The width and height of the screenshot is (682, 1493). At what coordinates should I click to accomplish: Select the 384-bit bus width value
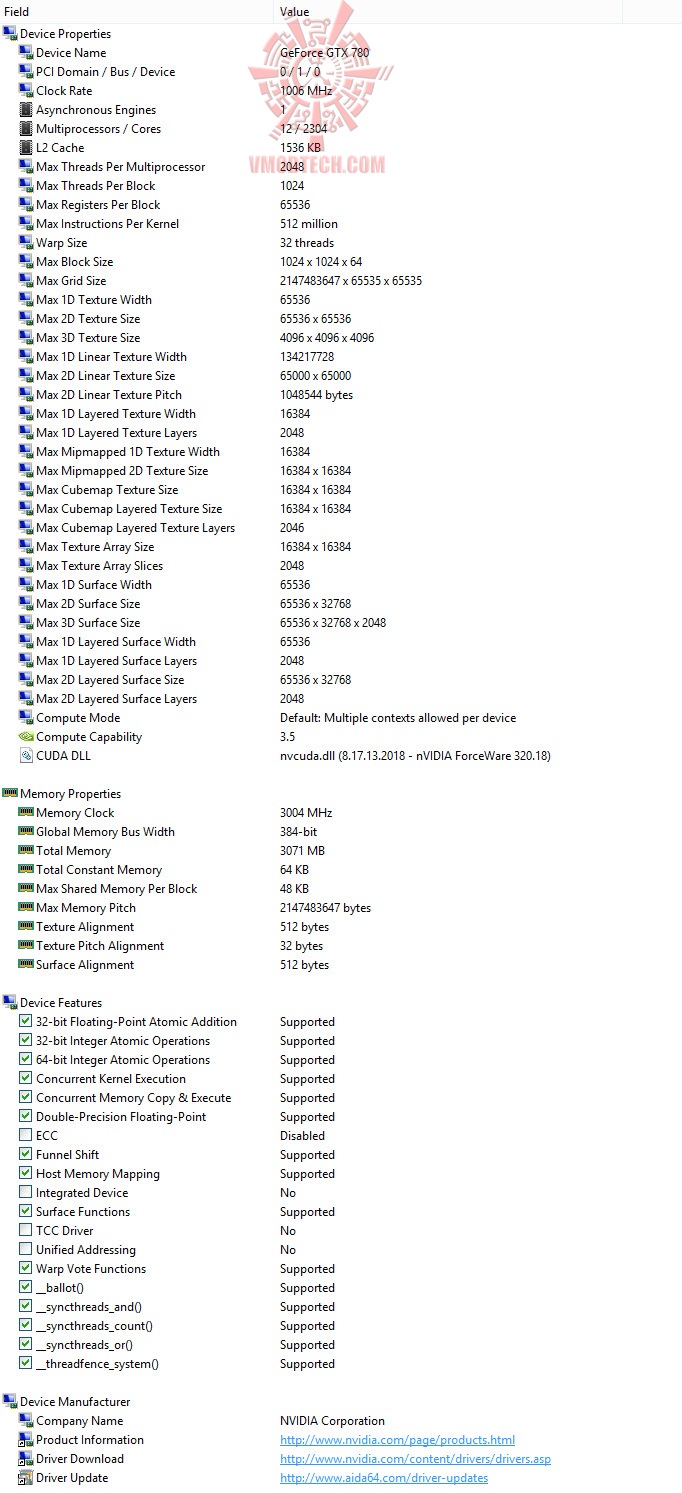[299, 832]
